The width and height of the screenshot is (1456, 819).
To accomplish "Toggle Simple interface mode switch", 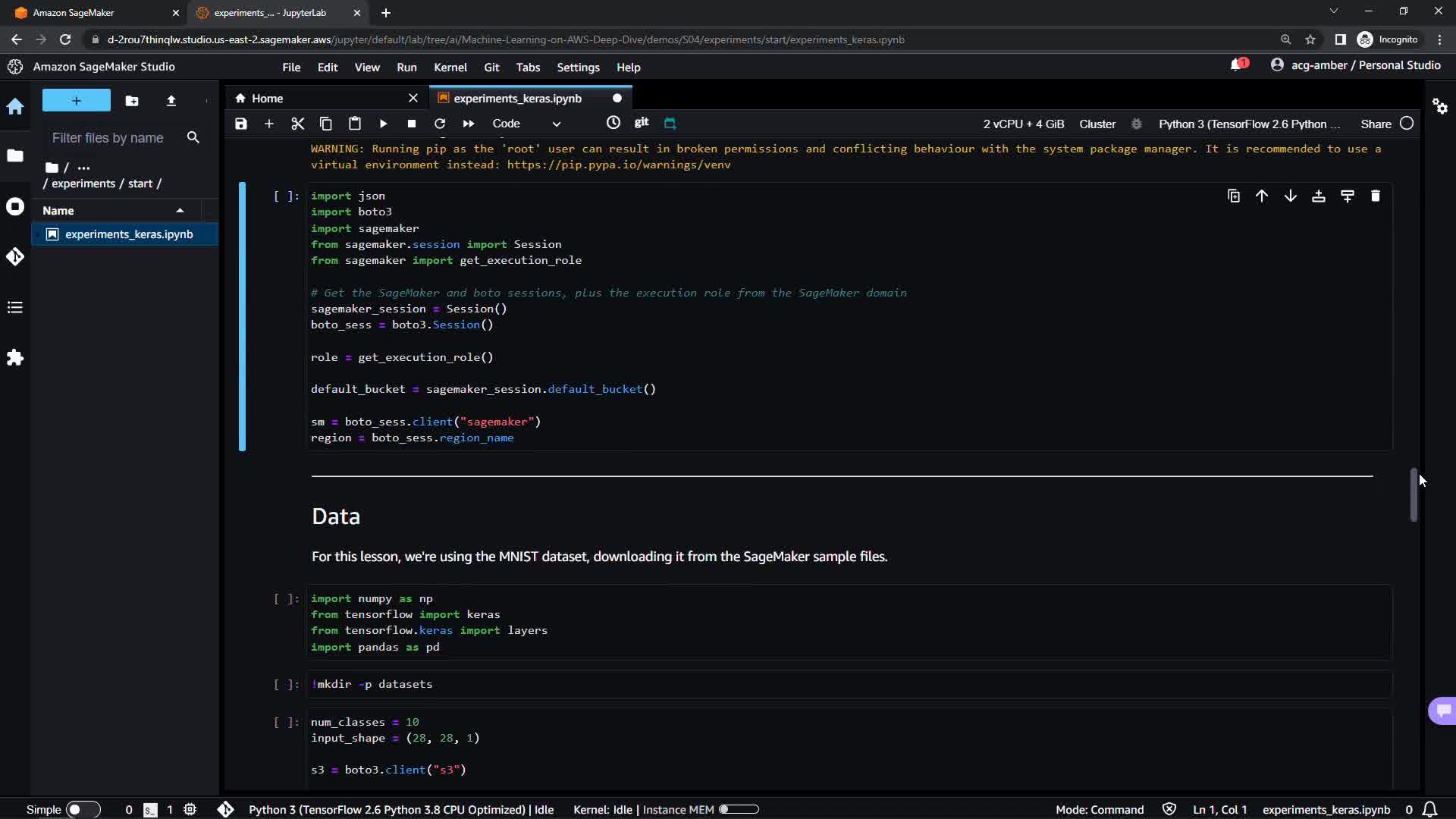I will pos(83,809).
